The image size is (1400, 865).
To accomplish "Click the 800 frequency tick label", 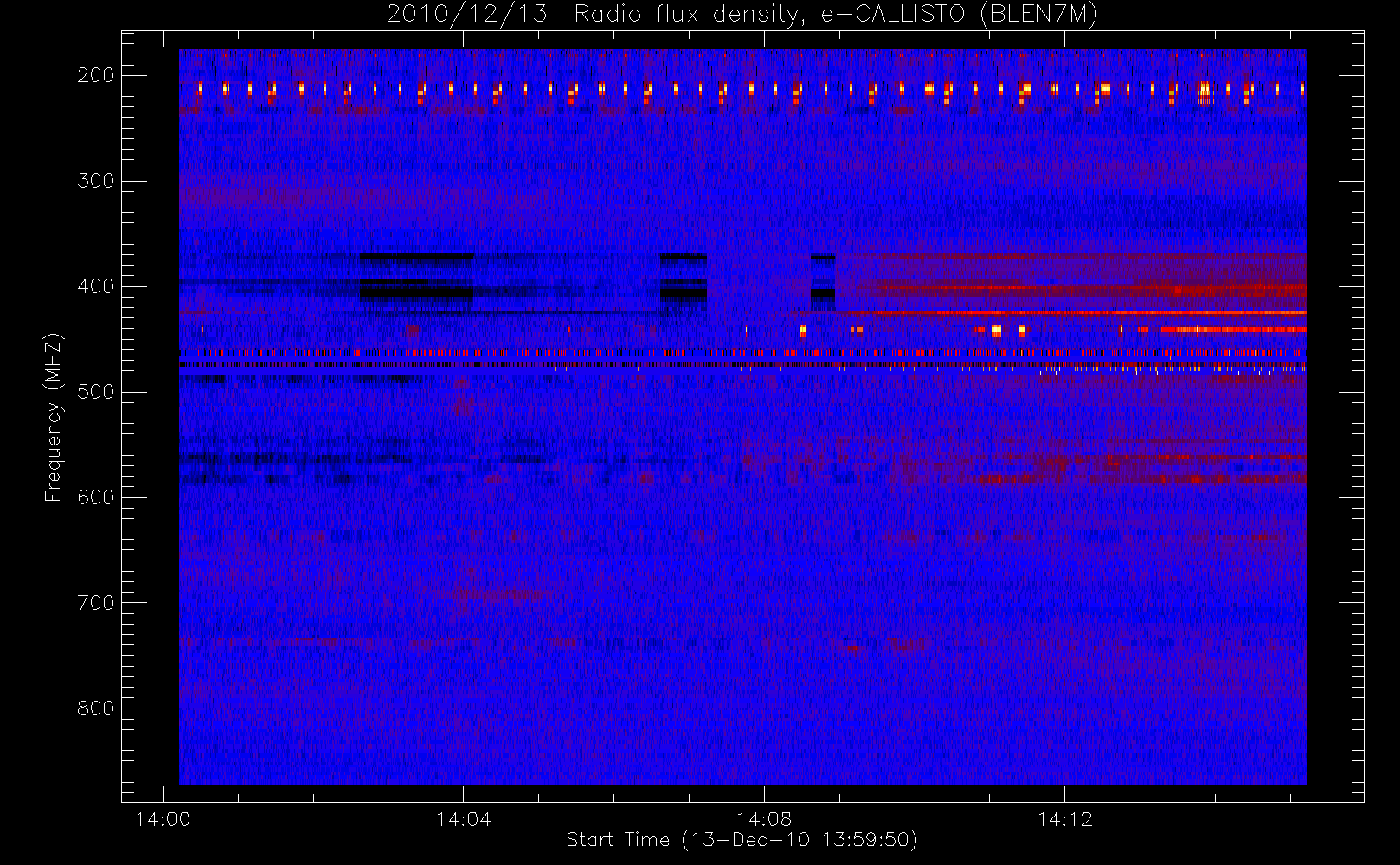I will pyautogui.click(x=96, y=708).
